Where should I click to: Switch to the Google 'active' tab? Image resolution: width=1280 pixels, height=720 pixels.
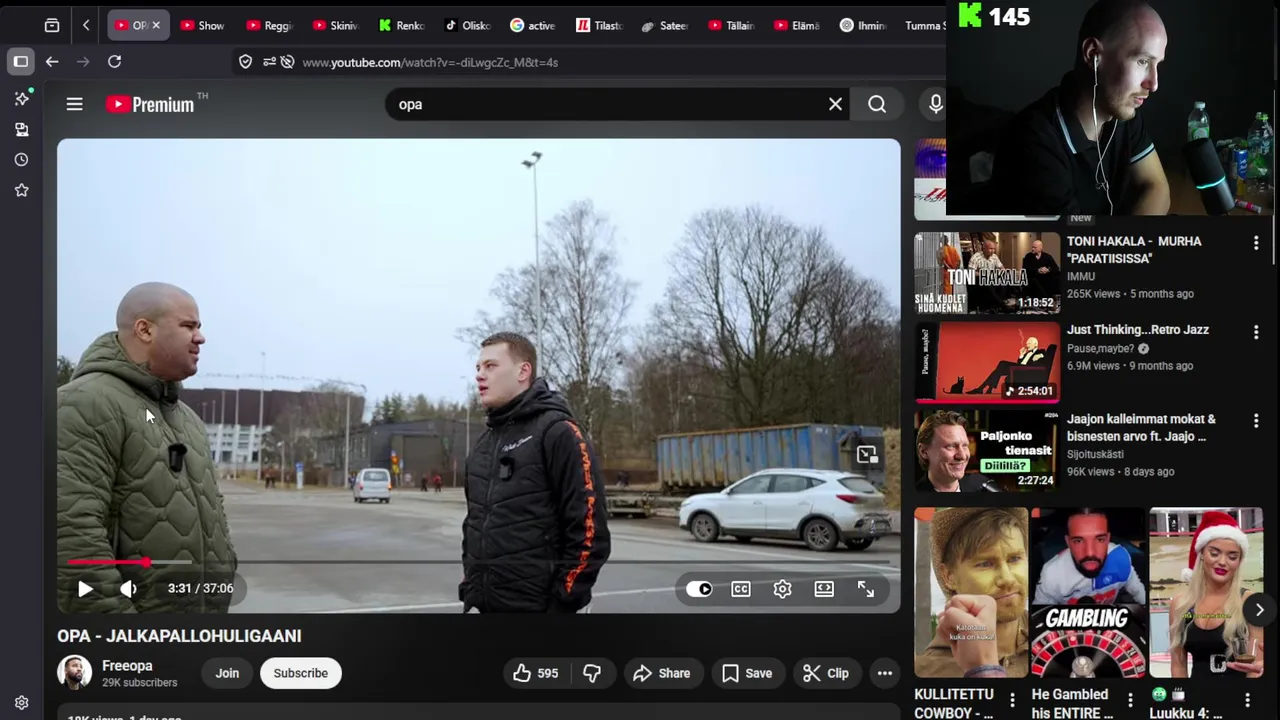click(x=533, y=25)
